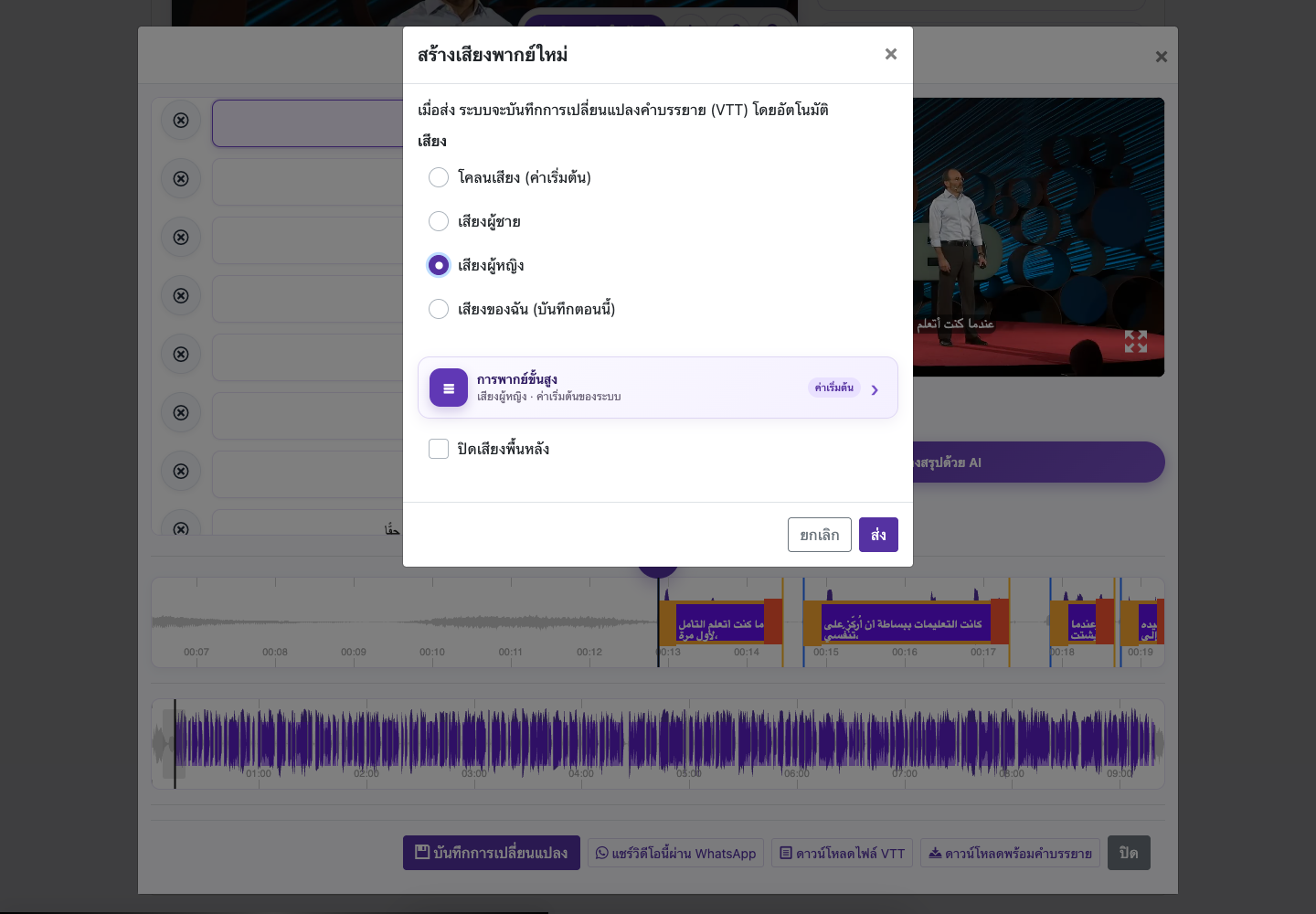The image size is (1316, 914).
Task: Click the subtitle segment at 00:18 on timeline
Action: (x=1082, y=623)
